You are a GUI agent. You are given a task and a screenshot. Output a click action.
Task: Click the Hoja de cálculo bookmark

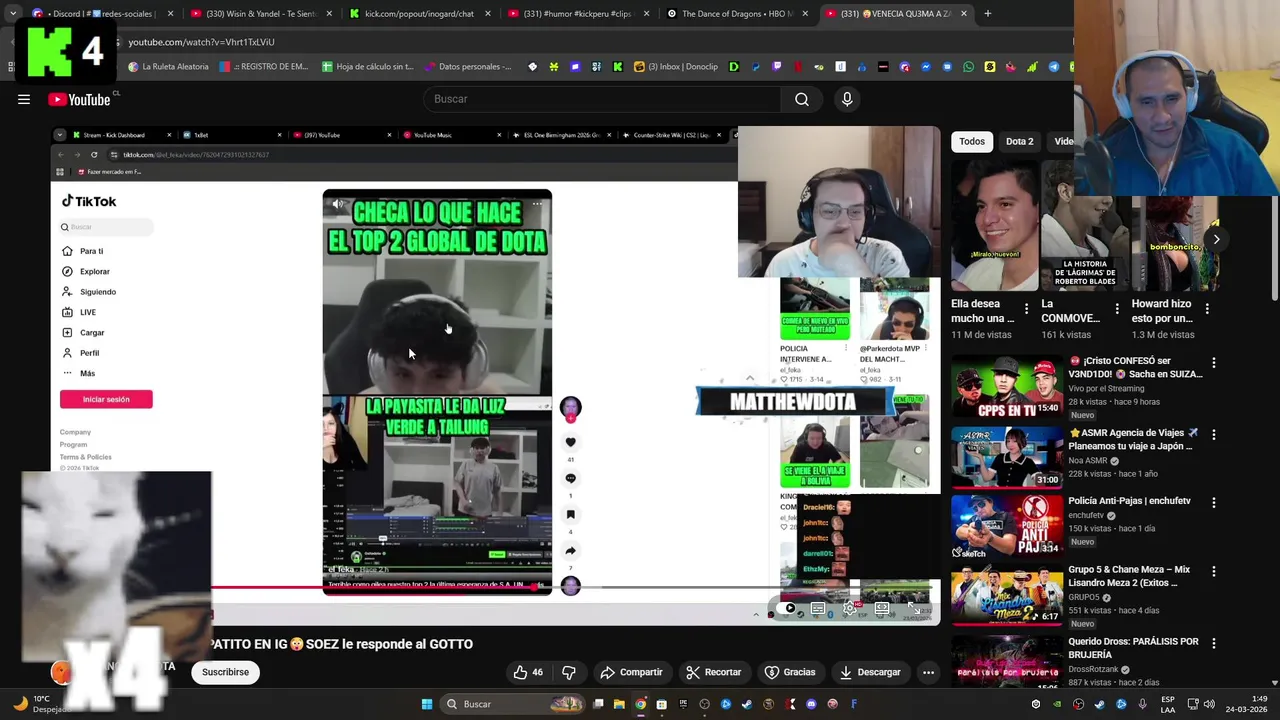point(367,67)
